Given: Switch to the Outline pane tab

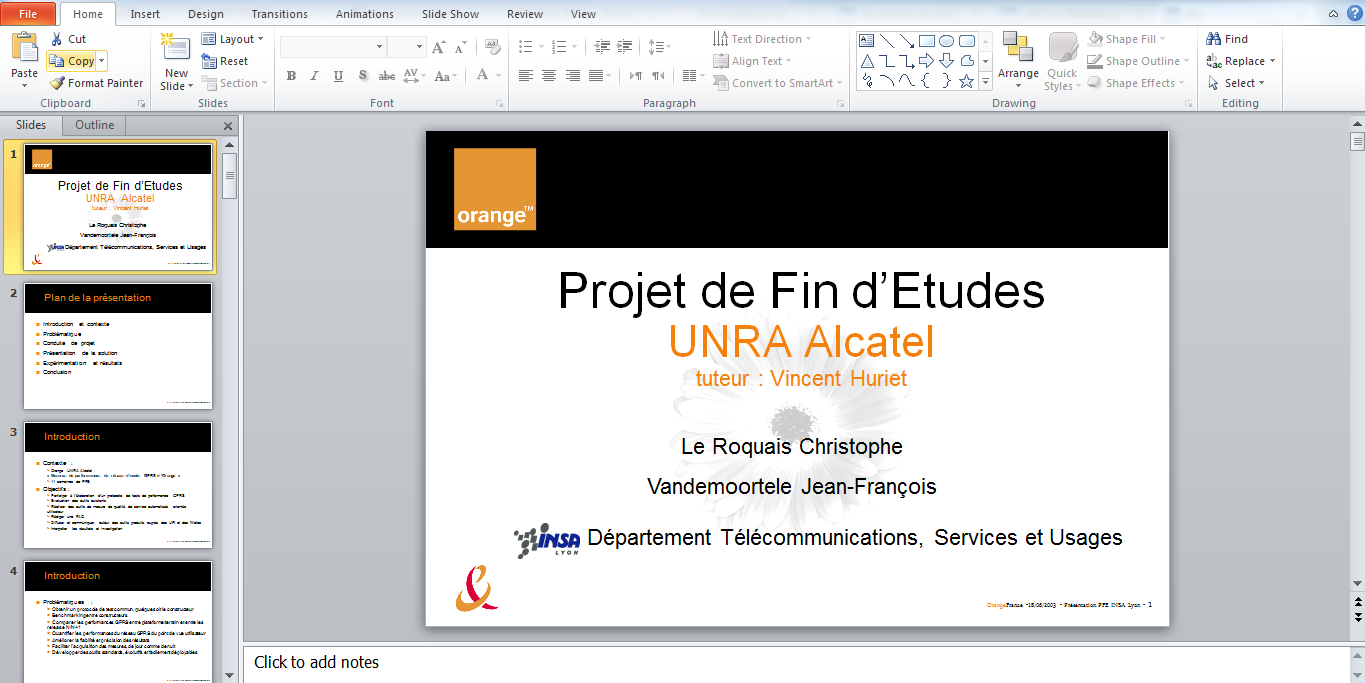Looking at the screenshot, I should point(95,125).
